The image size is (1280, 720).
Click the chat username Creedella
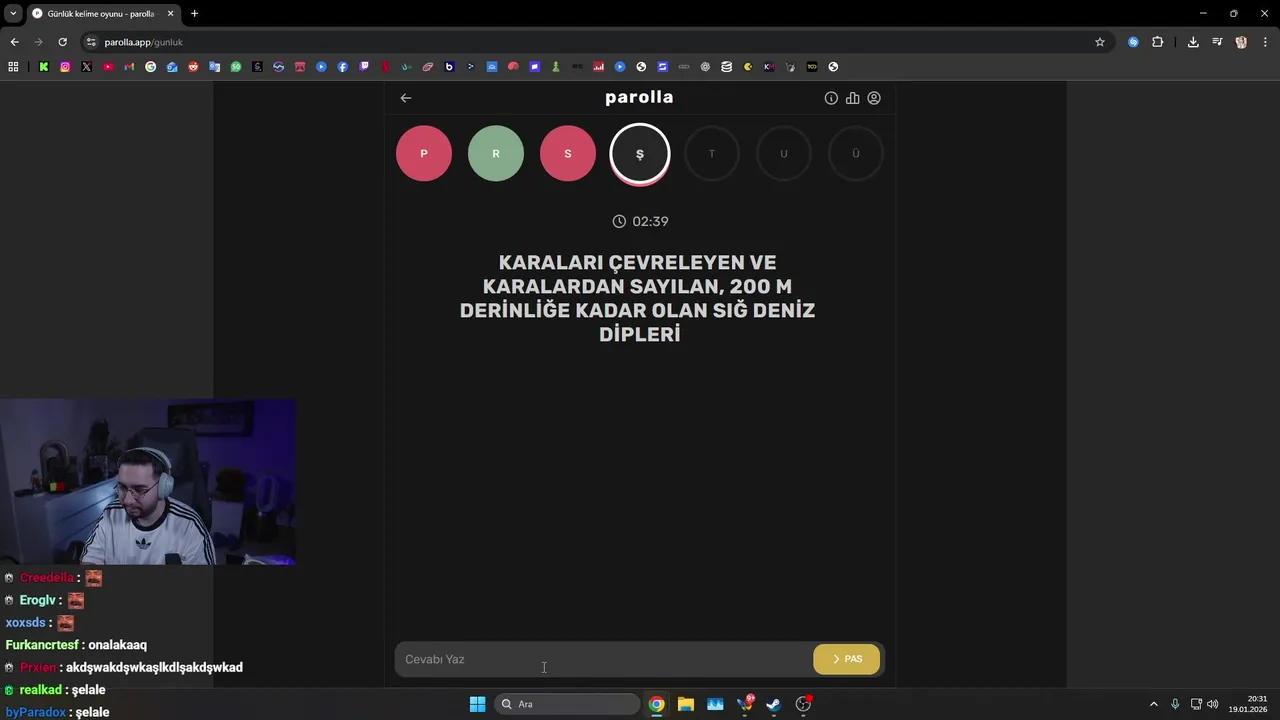pos(47,578)
